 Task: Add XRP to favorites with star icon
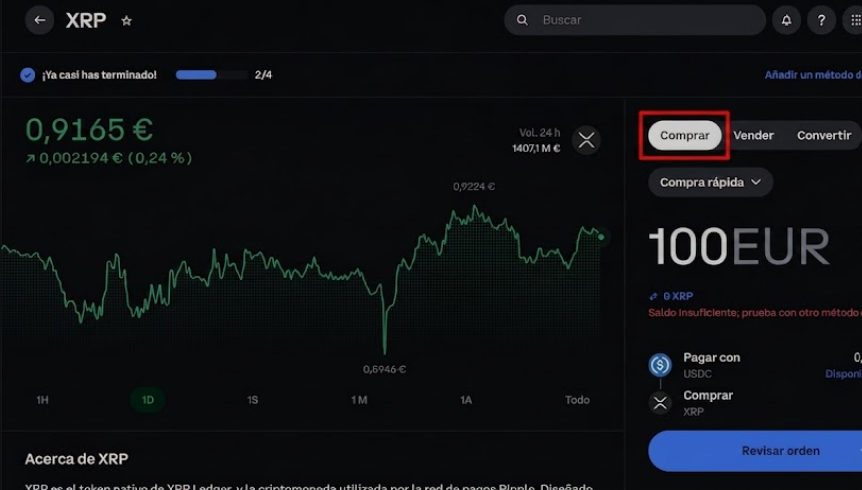coord(126,21)
